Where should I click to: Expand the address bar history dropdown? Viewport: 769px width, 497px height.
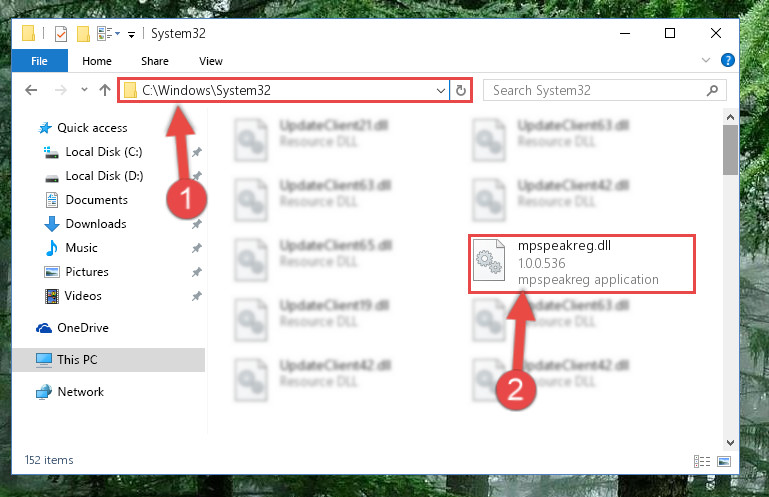pyautogui.click(x=440, y=90)
